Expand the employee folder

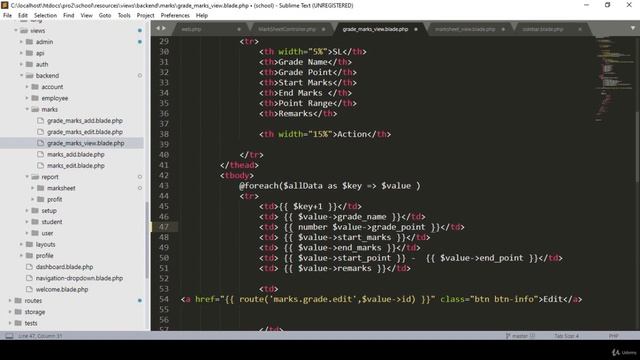tap(27, 98)
